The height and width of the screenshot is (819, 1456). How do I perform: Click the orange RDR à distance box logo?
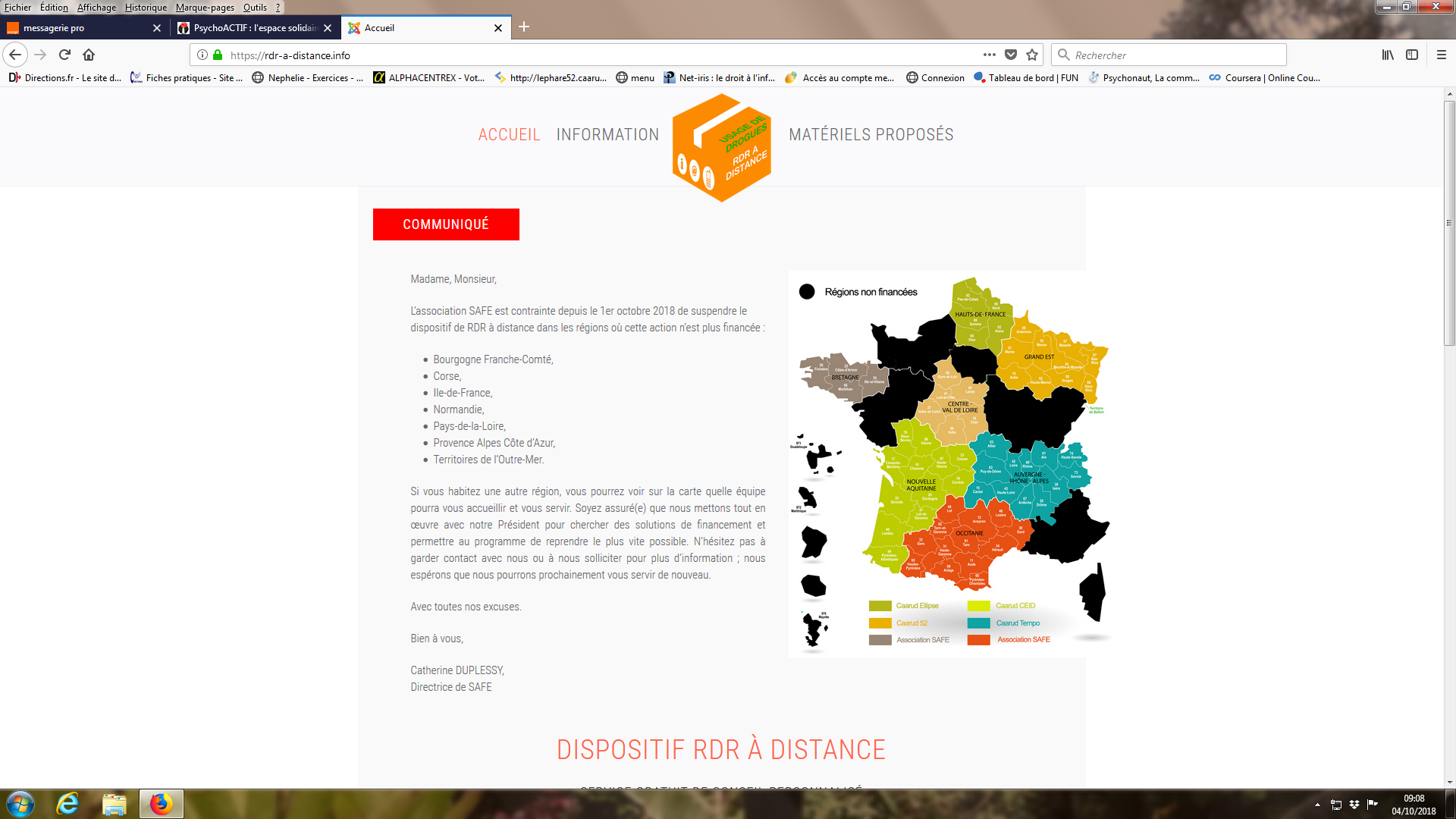pyautogui.click(x=722, y=148)
